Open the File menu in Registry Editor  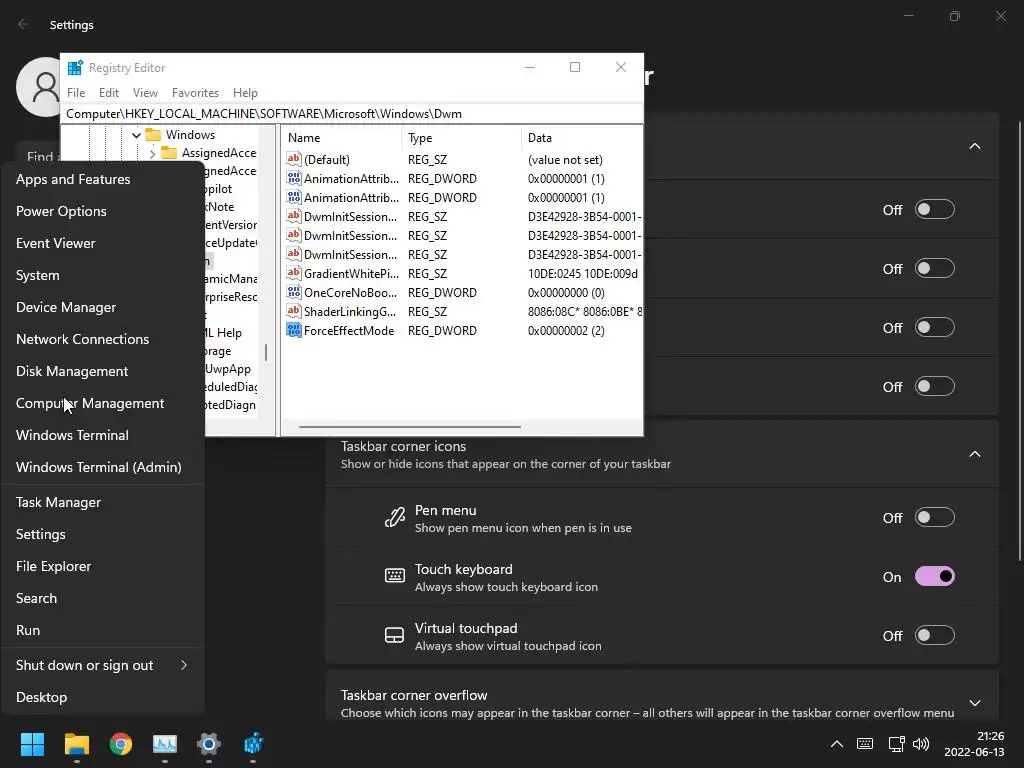coord(76,93)
